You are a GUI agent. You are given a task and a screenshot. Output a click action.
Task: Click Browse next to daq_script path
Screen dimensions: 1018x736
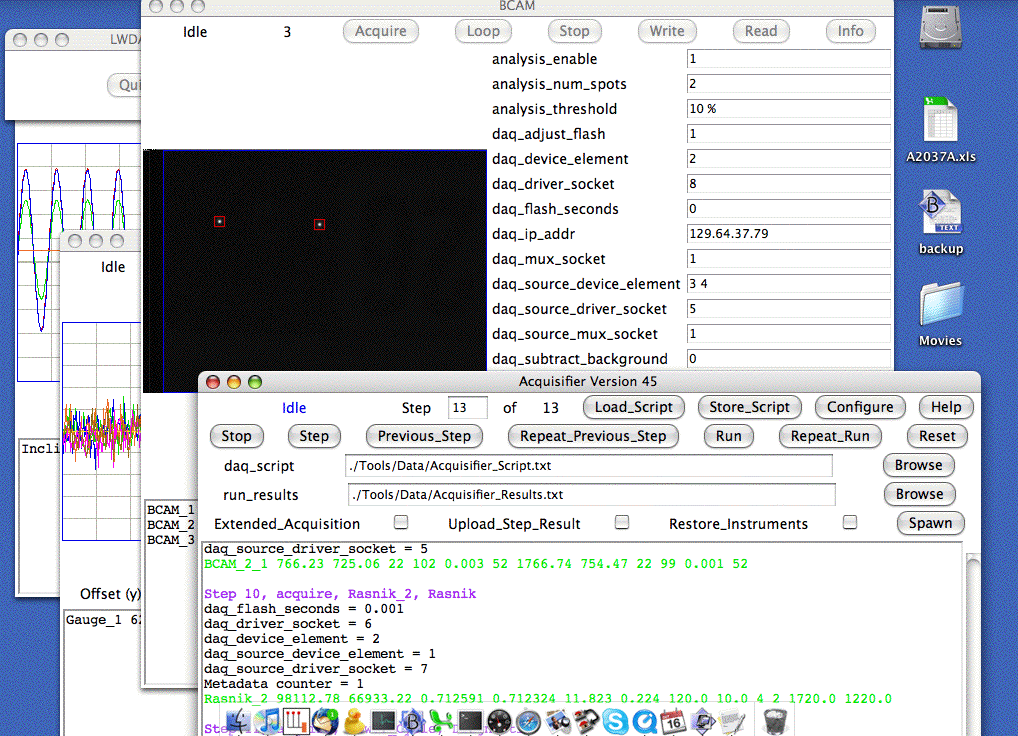(x=918, y=465)
